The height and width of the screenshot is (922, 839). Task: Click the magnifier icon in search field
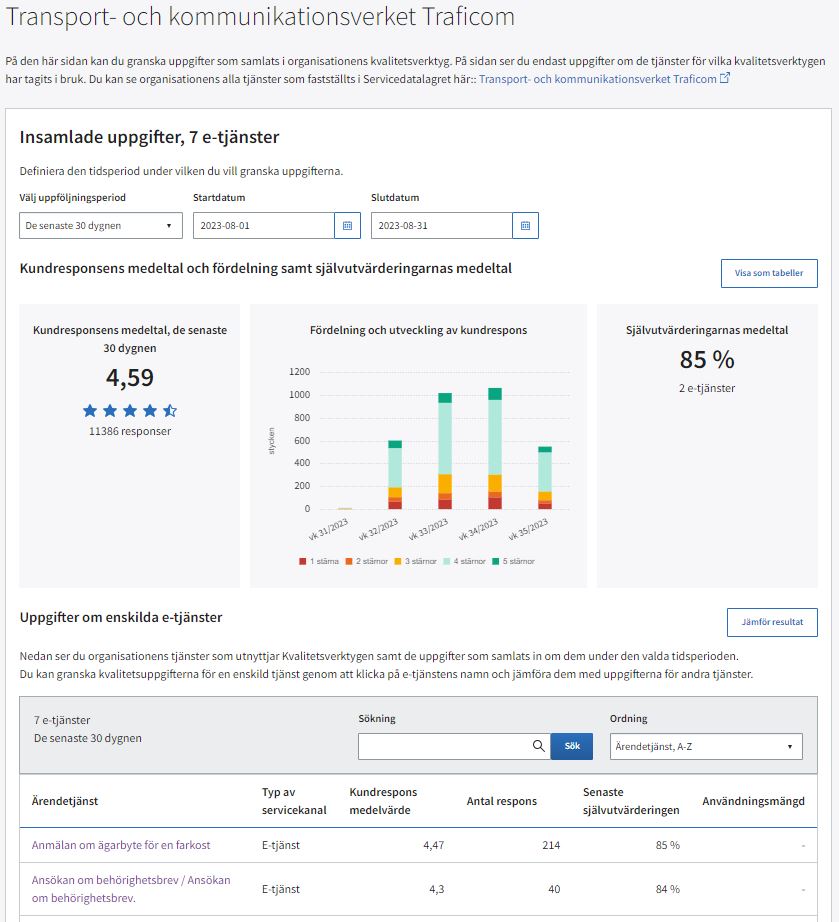539,746
